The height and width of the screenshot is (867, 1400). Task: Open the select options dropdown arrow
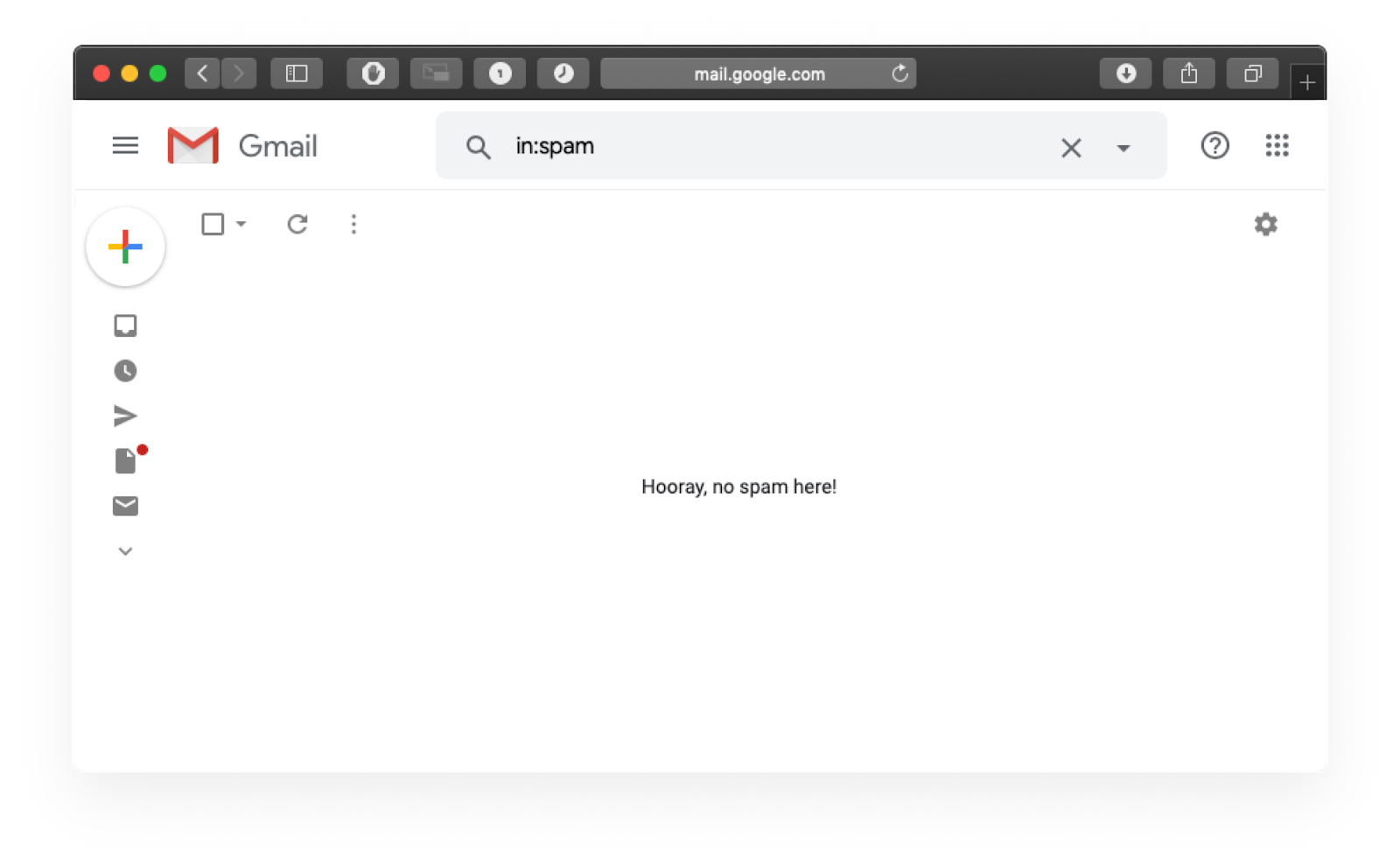coord(241,224)
